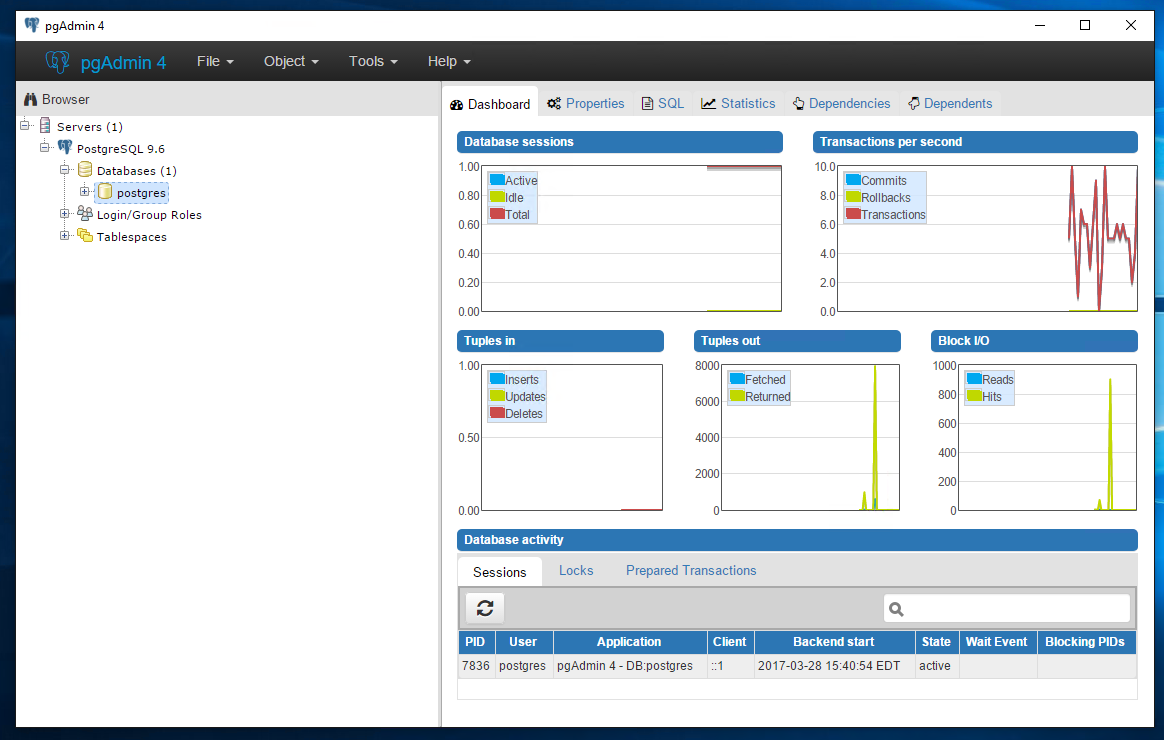Open the Tools menu
Viewport: 1164px width, 740px height.
(373, 62)
